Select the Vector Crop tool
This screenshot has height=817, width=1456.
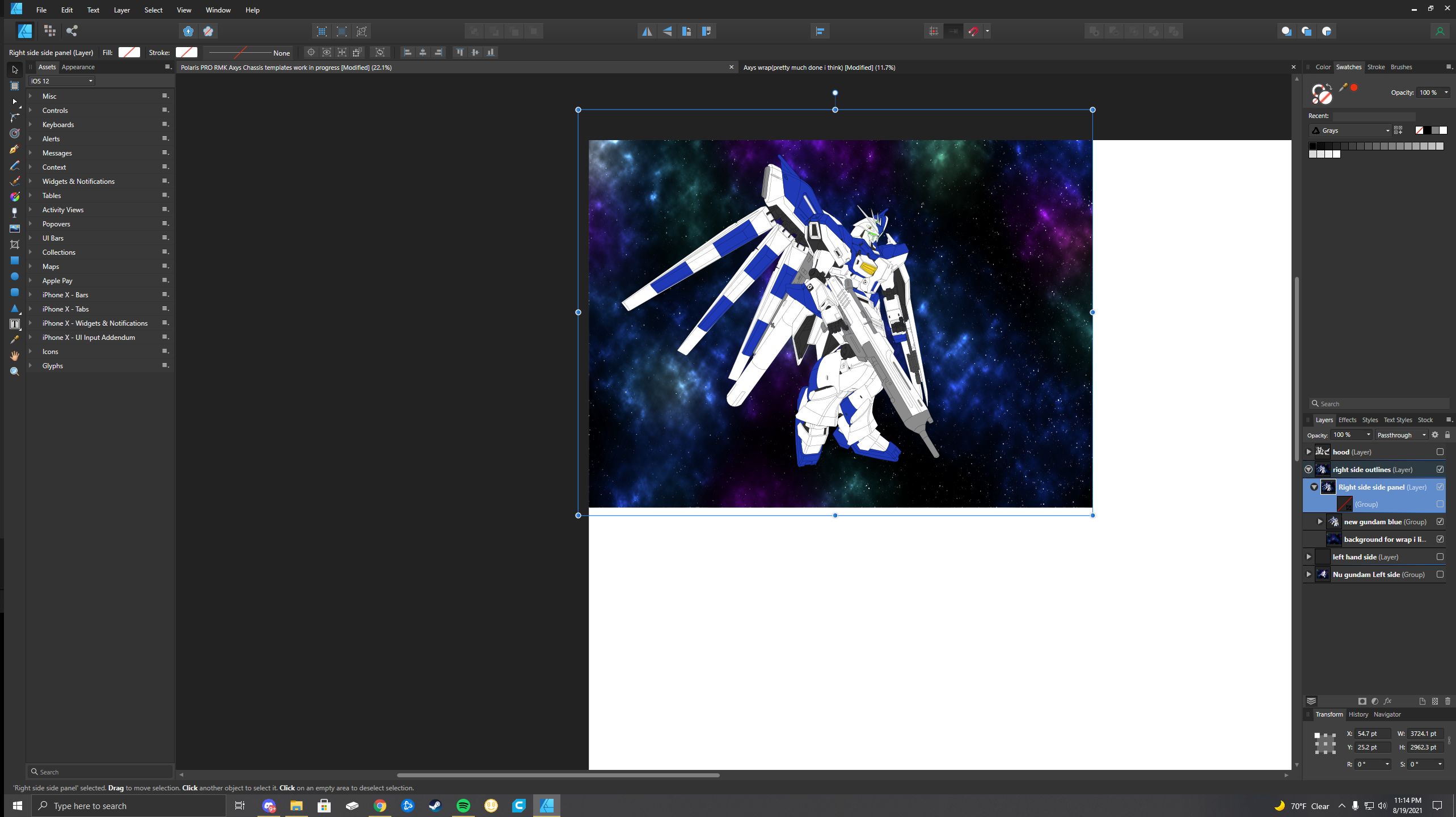(x=15, y=245)
